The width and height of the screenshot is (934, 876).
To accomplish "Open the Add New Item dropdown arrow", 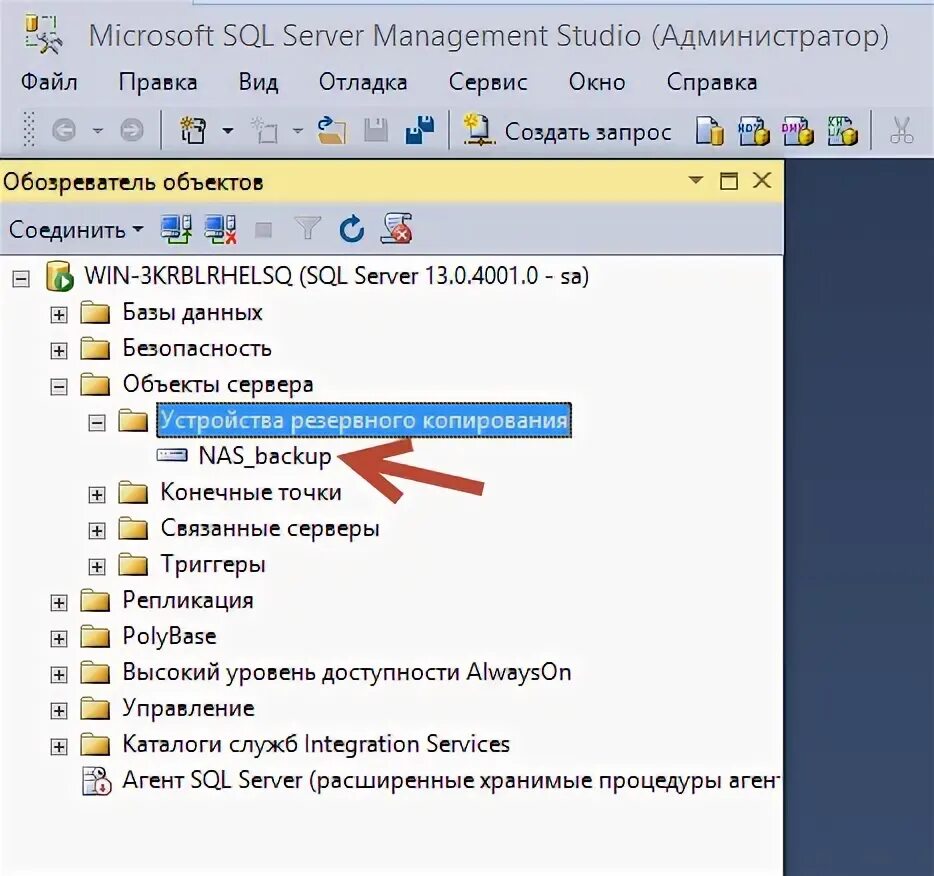I will click(x=298, y=130).
